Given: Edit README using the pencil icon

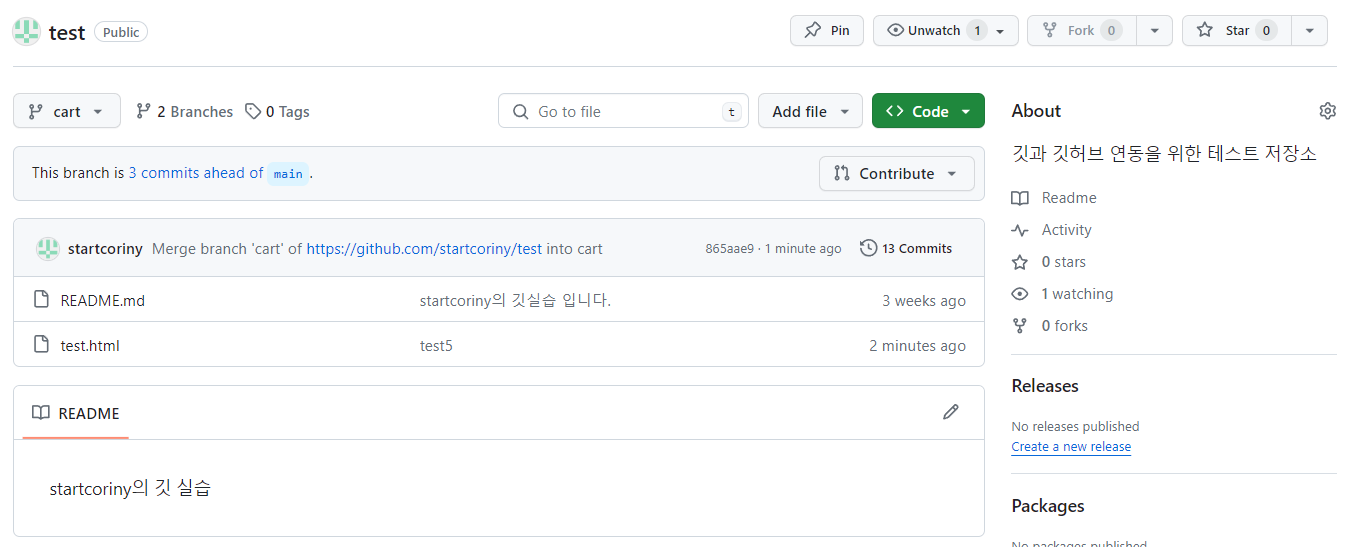Looking at the screenshot, I should pos(951,412).
